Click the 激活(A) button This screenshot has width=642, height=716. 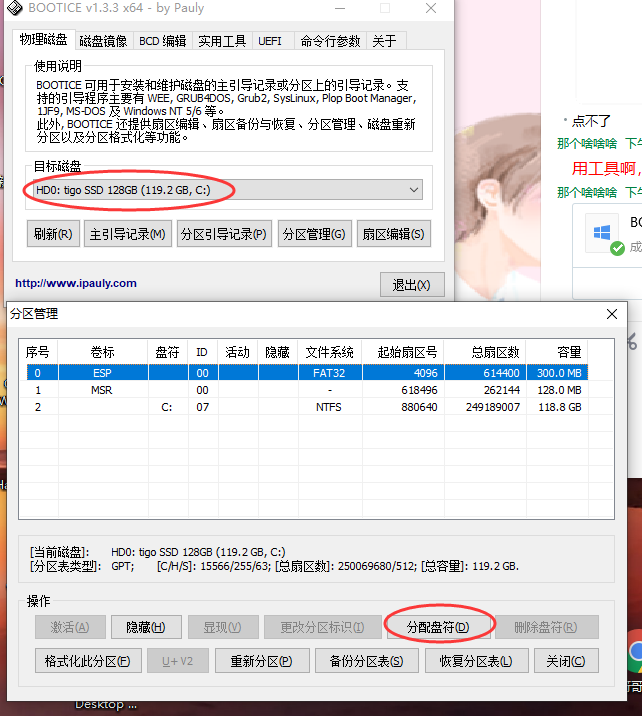70,627
